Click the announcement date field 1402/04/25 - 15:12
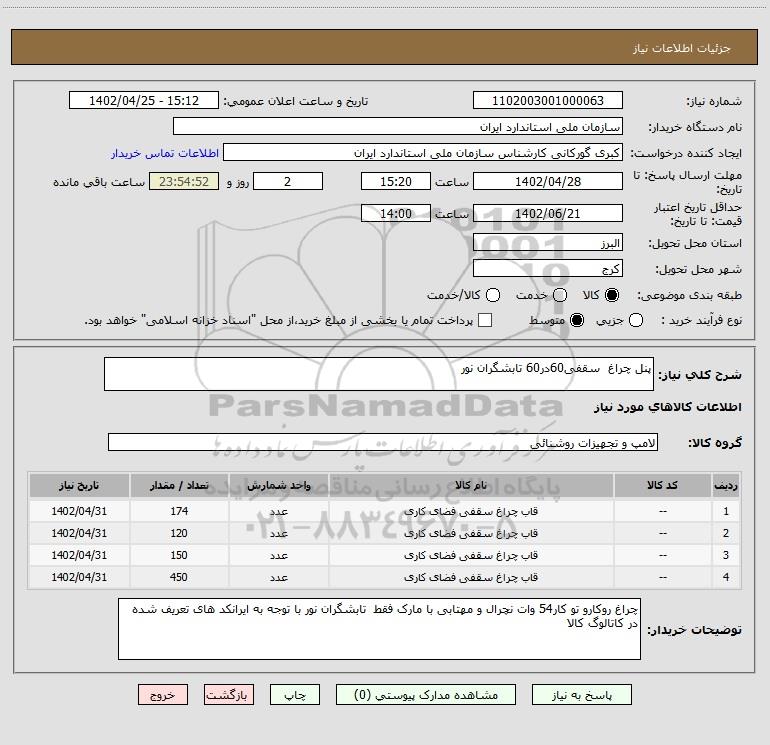 pos(144,101)
